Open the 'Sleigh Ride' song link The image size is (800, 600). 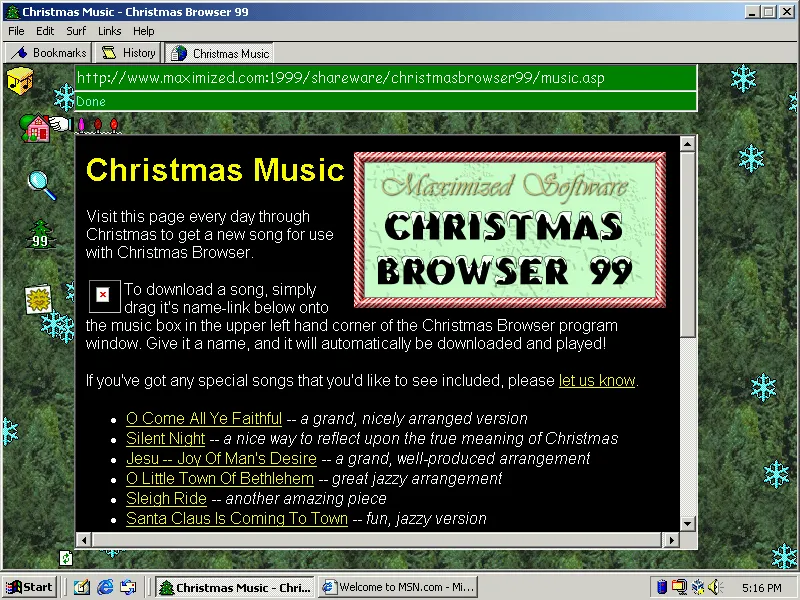pos(166,498)
